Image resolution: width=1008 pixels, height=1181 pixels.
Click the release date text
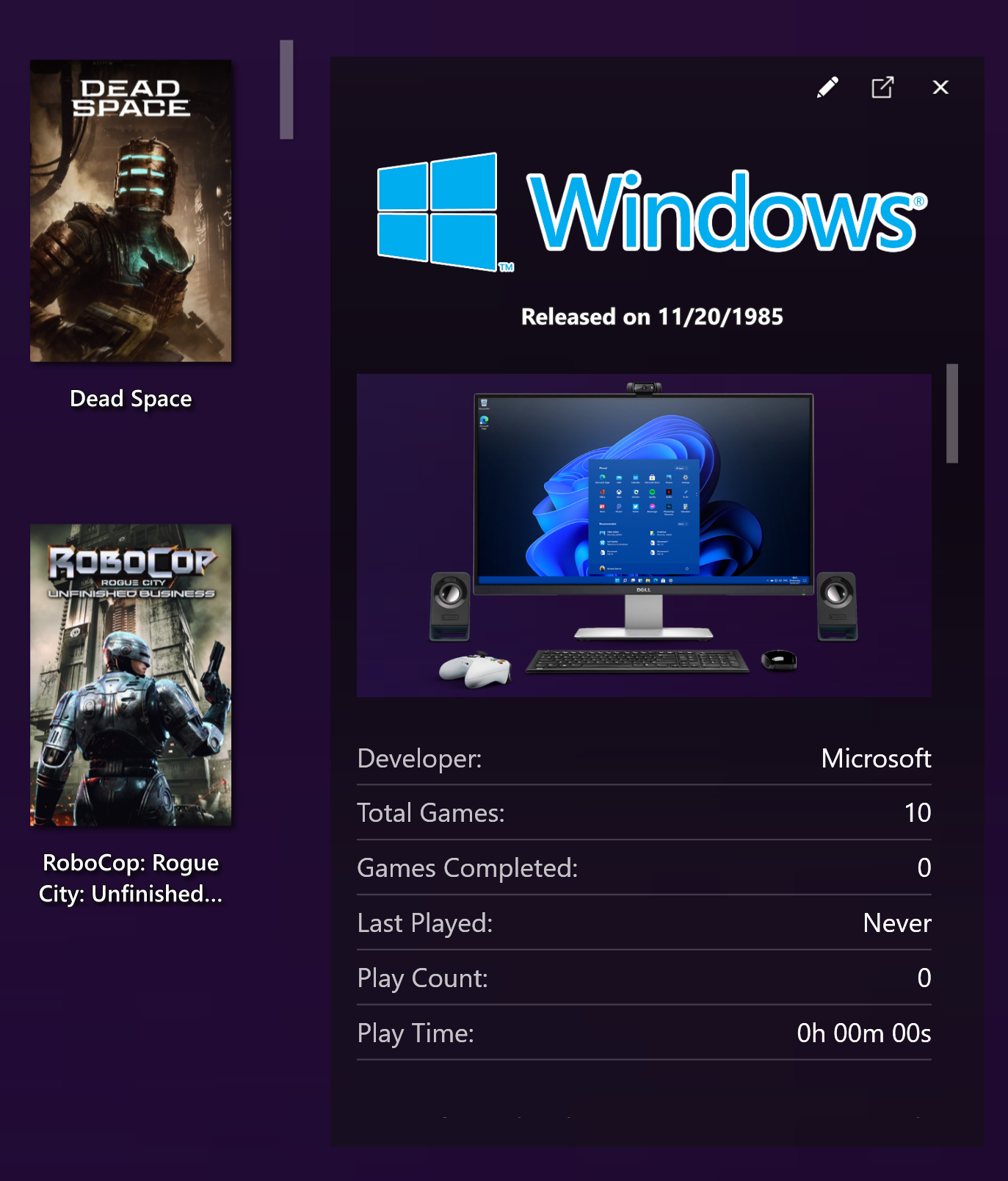coord(652,317)
